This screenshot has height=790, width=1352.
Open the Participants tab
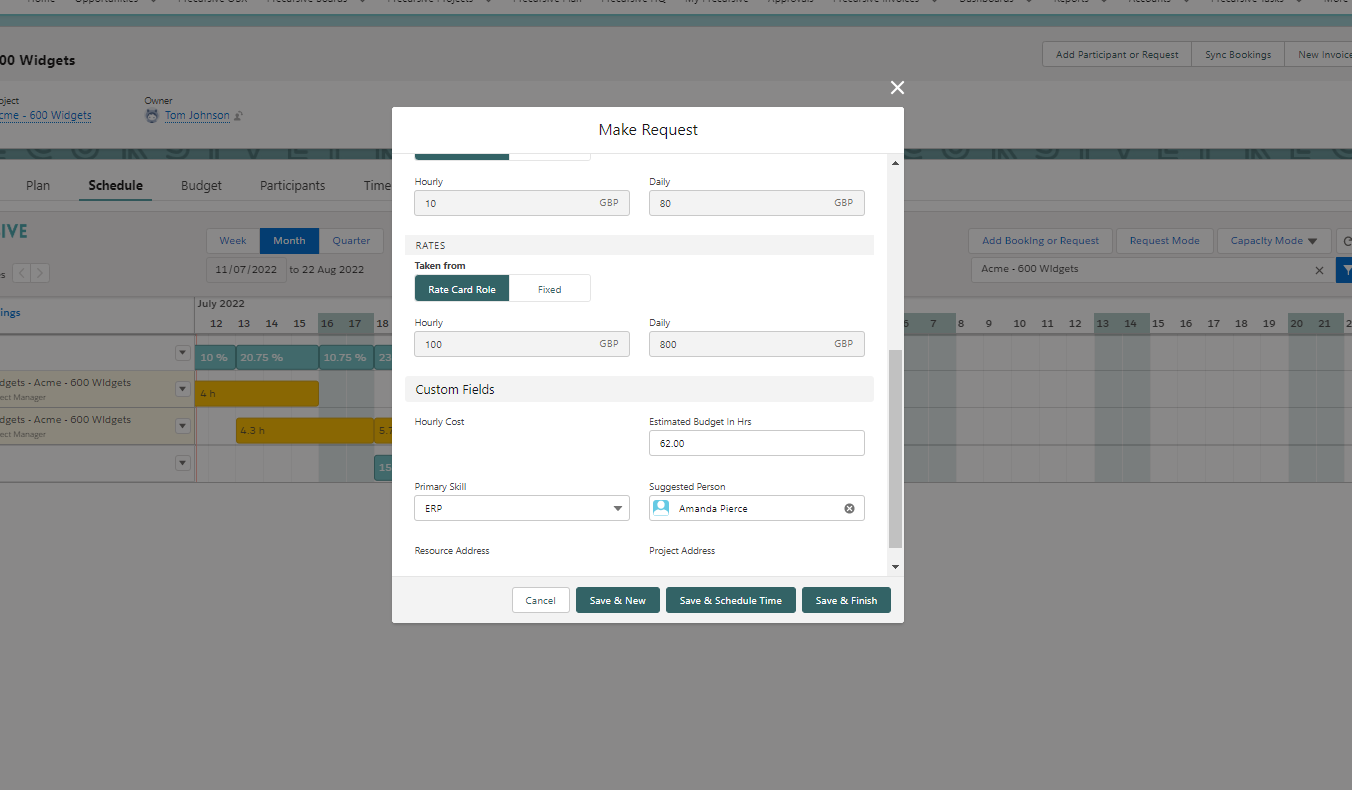click(292, 186)
